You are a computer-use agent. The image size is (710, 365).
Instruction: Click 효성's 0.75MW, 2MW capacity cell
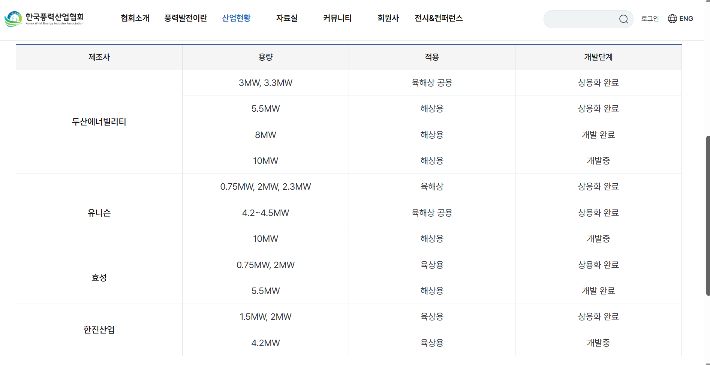tap(265, 264)
